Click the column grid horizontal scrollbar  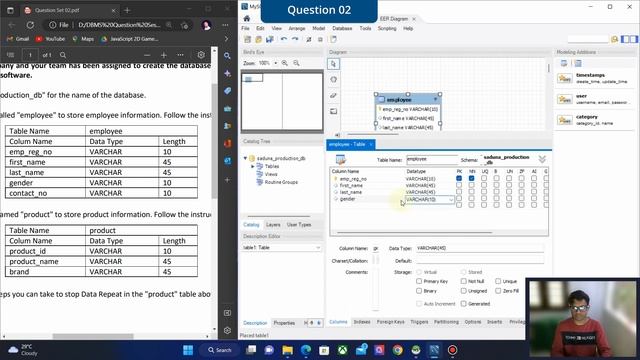(x=415, y=233)
